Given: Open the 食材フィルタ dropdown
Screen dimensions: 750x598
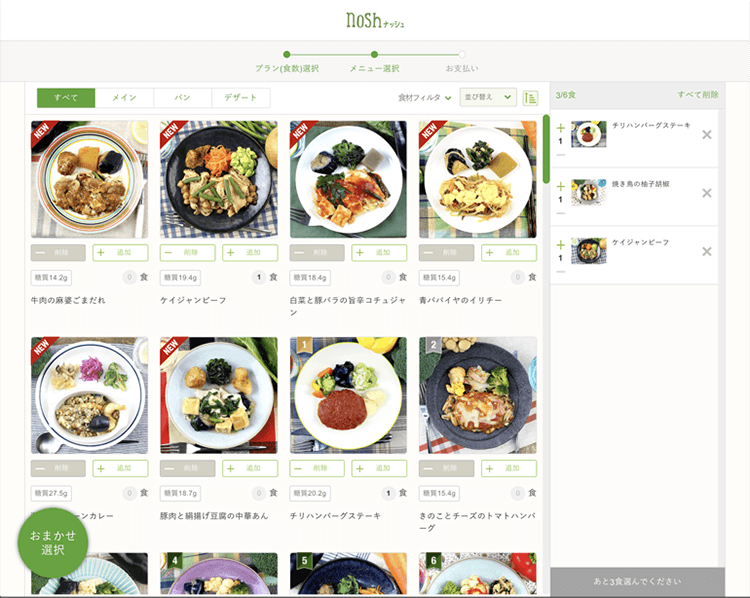Looking at the screenshot, I should point(425,98).
